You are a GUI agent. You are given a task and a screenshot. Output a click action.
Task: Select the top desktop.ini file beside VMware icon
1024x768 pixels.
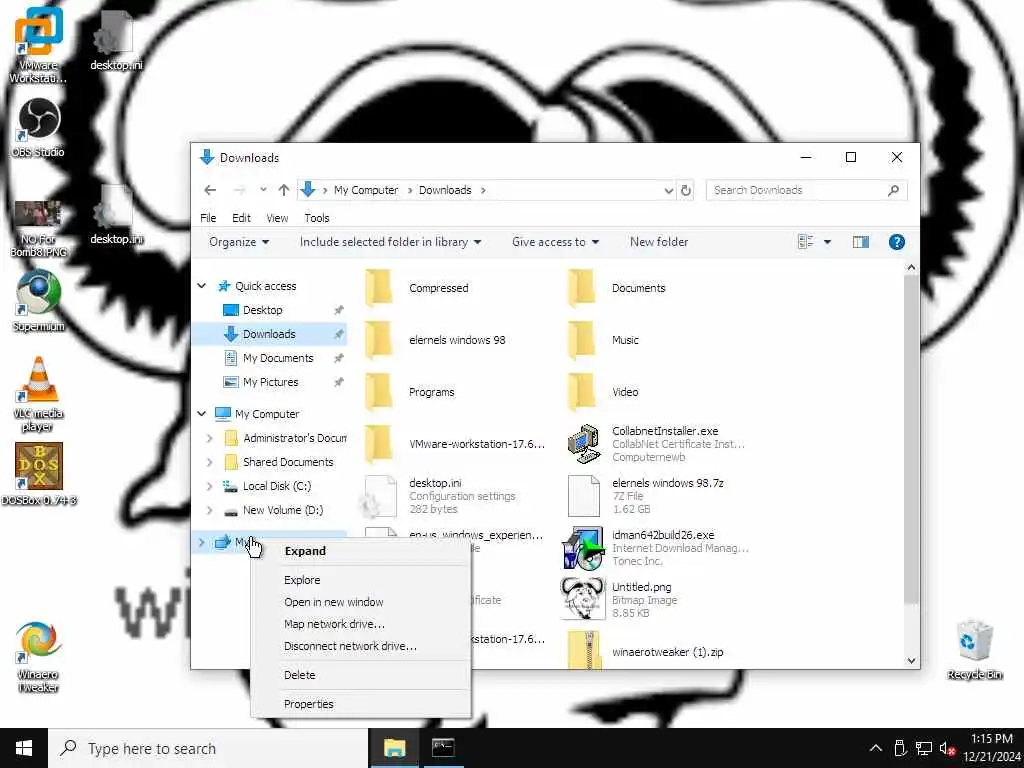tap(116, 40)
